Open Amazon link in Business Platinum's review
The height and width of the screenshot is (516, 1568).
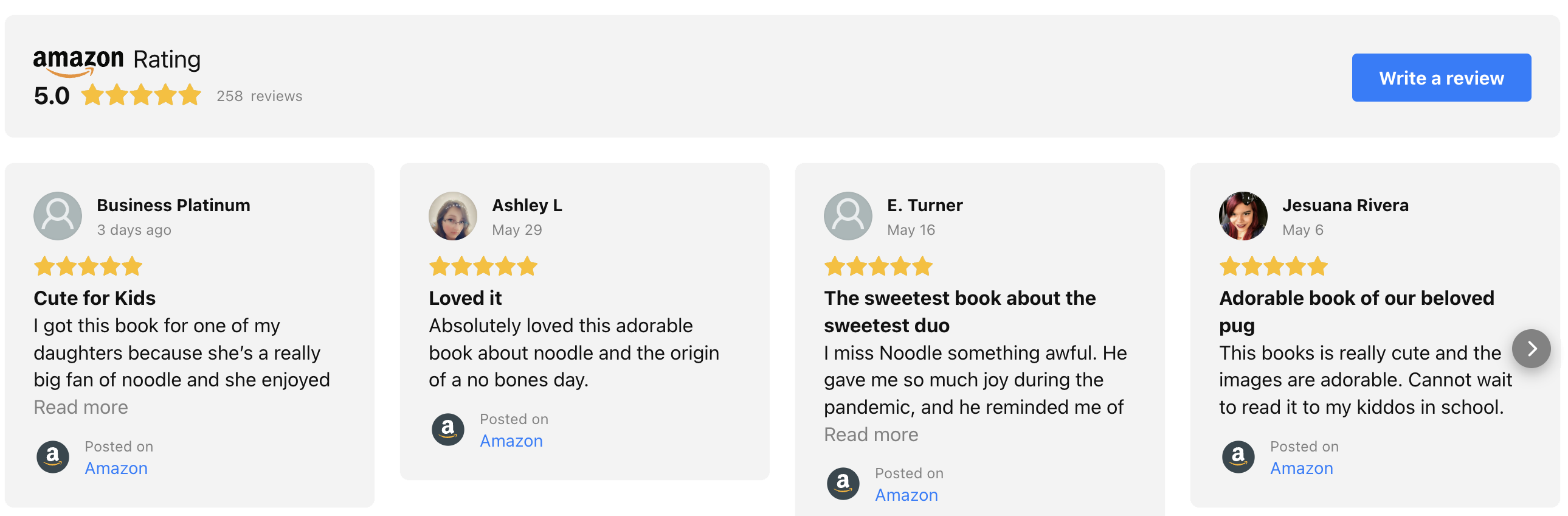pyautogui.click(x=116, y=468)
